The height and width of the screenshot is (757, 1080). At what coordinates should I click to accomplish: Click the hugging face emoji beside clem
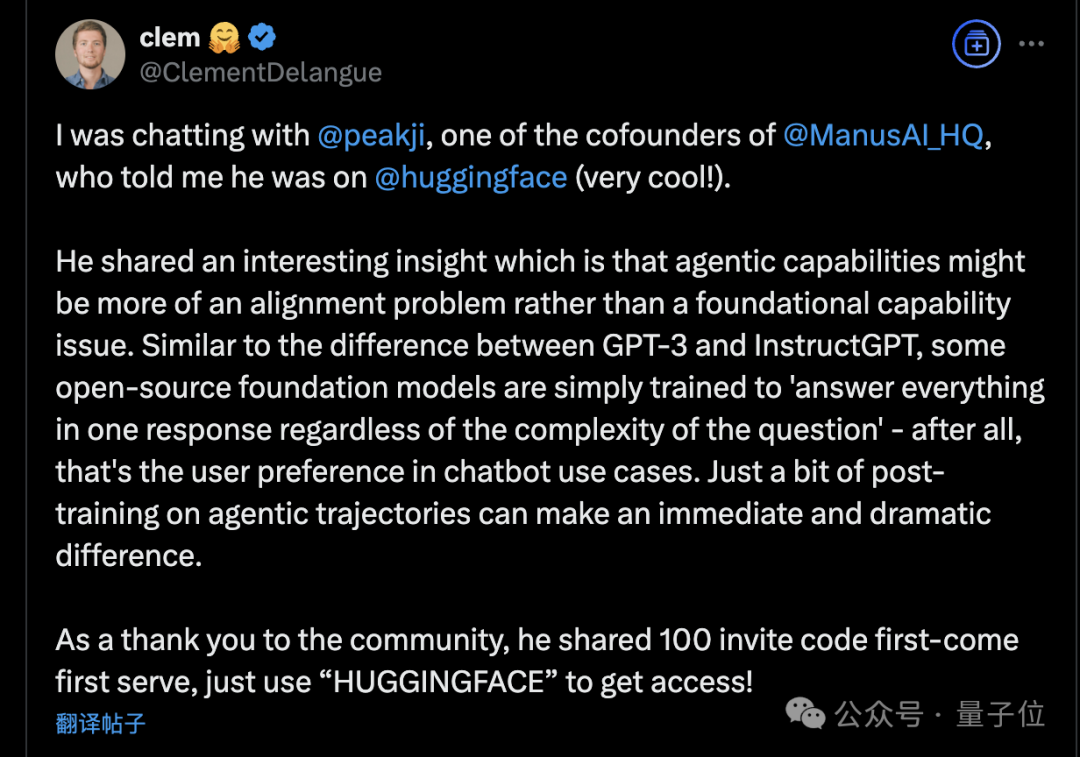pos(225,38)
